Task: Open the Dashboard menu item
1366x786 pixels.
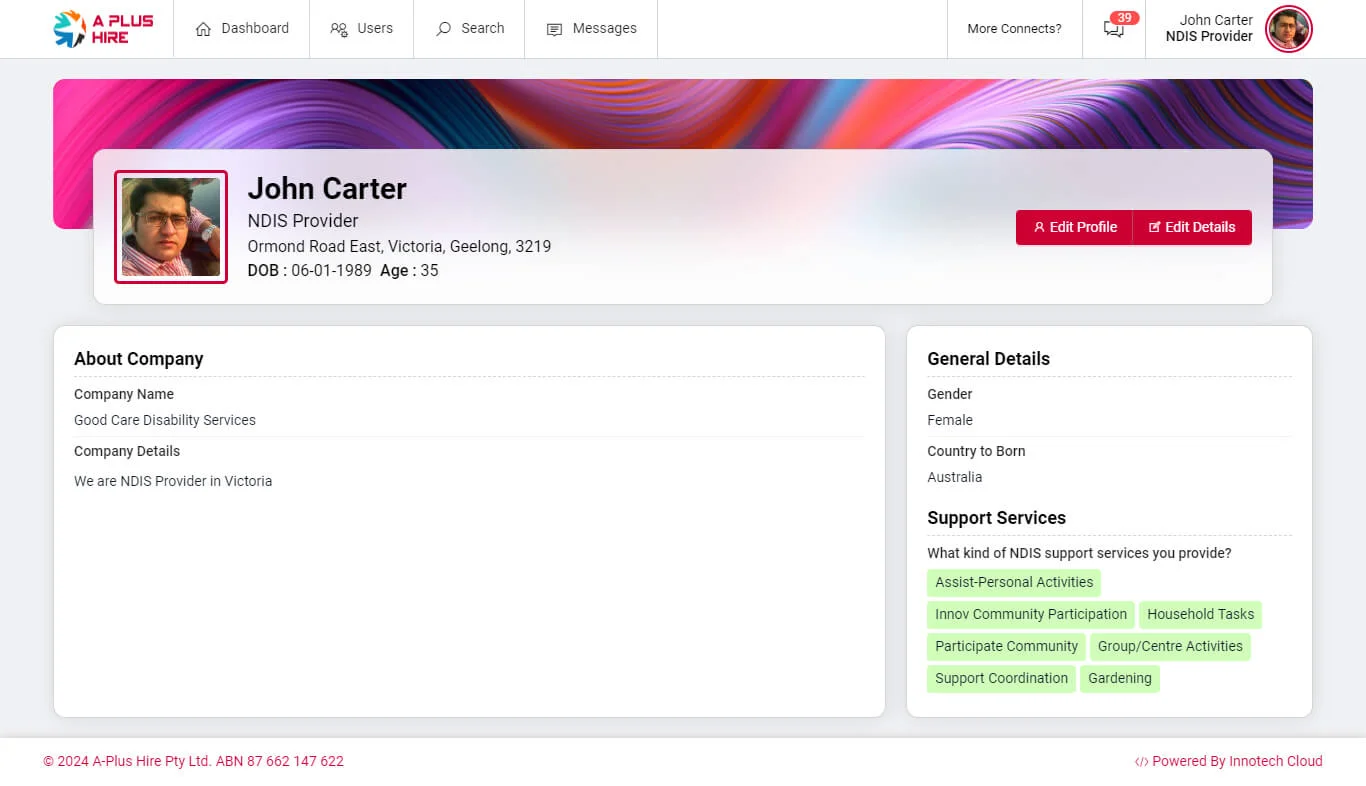Action: pos(255,28)
